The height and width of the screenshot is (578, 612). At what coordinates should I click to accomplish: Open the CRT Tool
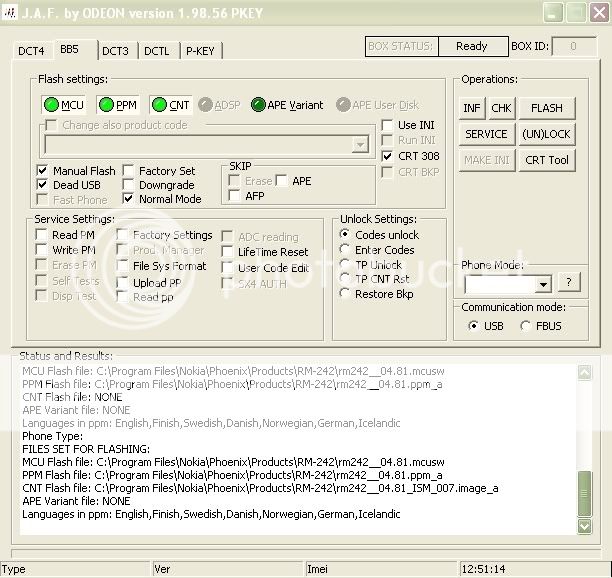pyautogui.click(x=547, y=160)
